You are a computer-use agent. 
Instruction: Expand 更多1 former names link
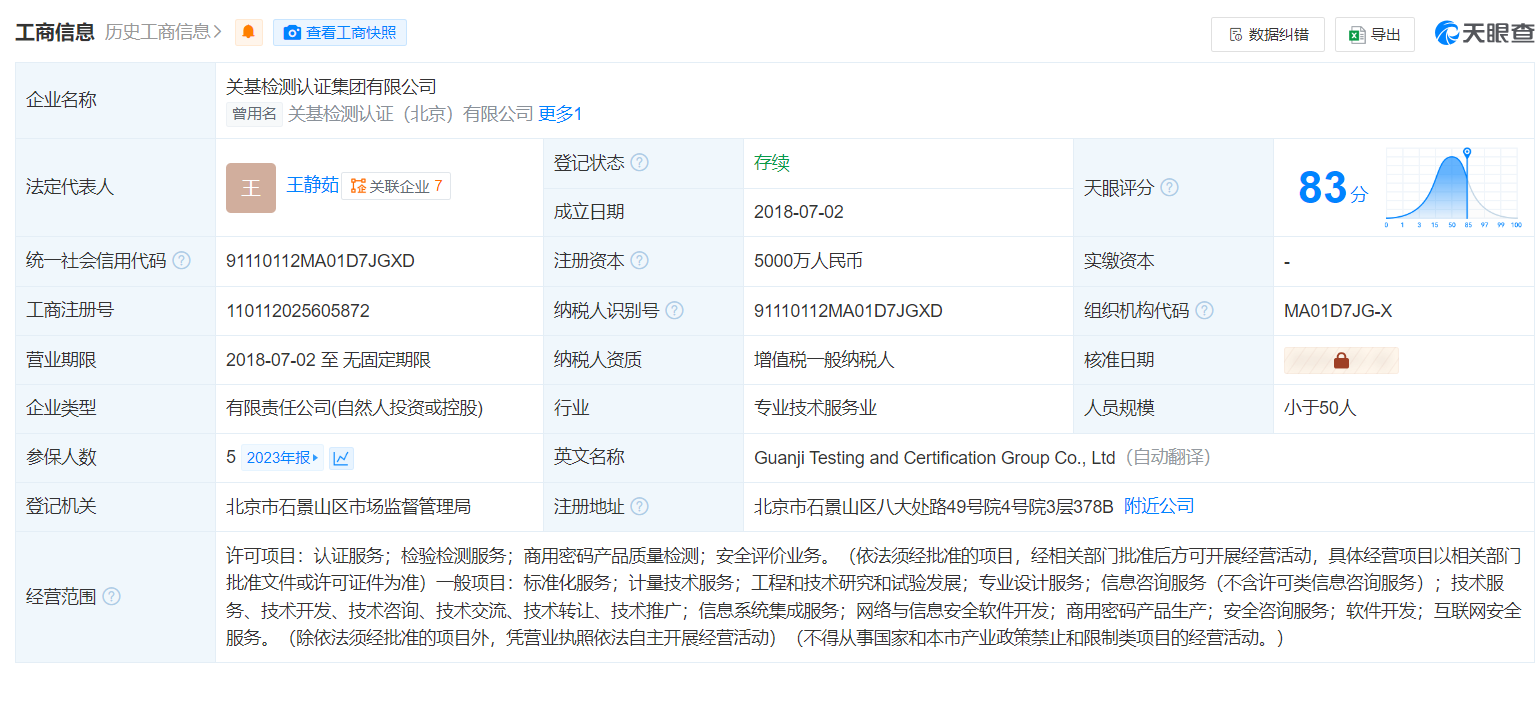(560, 114)
